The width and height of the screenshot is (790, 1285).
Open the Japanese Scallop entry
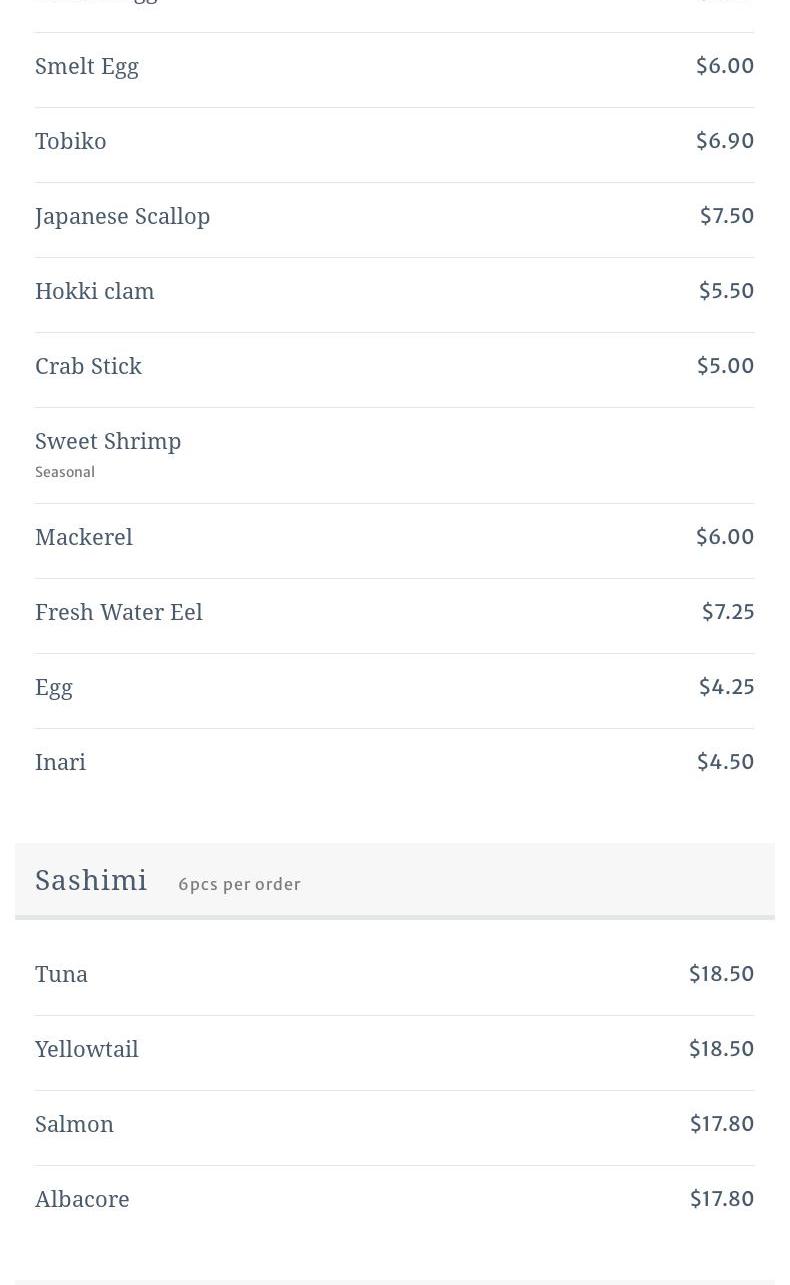122,216
